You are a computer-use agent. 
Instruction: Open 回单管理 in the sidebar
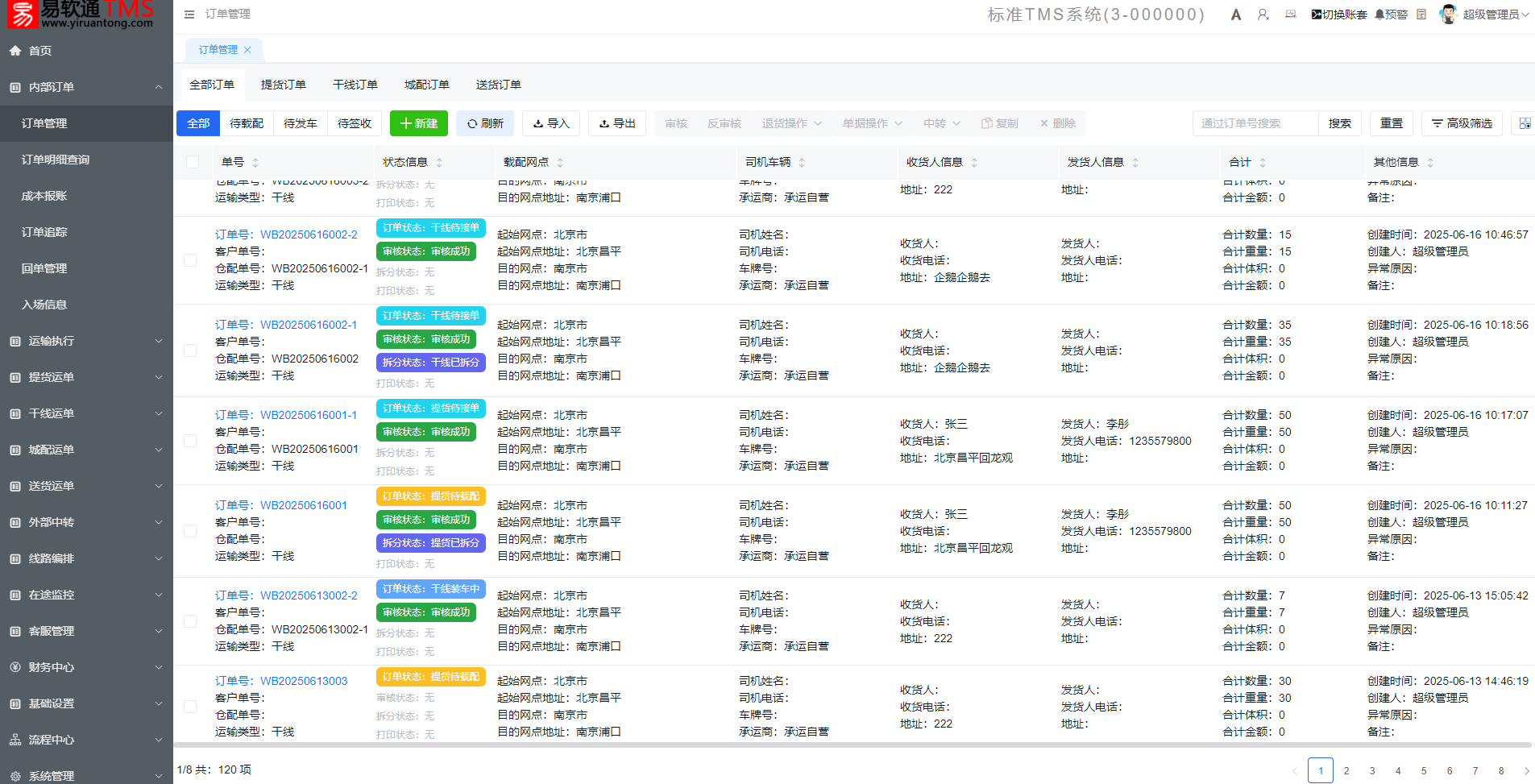(86, 268)
